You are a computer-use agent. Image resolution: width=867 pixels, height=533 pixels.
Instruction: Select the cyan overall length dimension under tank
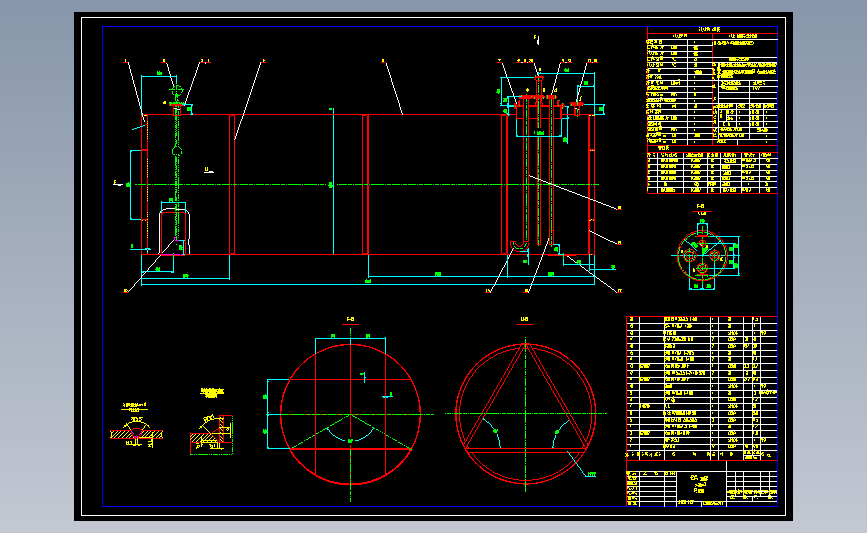(x=368, y=284)
